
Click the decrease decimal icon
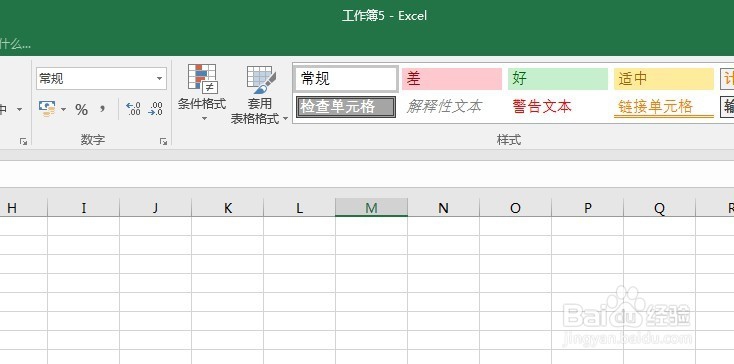(155, 109)
